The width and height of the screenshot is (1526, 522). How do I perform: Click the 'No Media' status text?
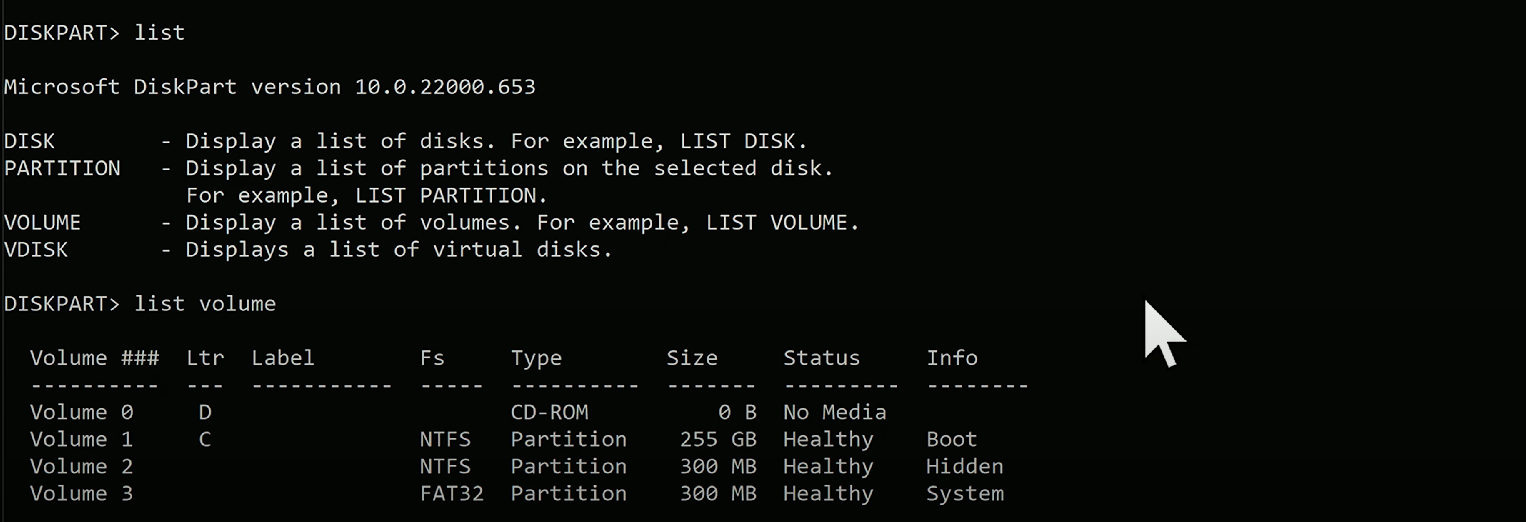click(834, 412)
